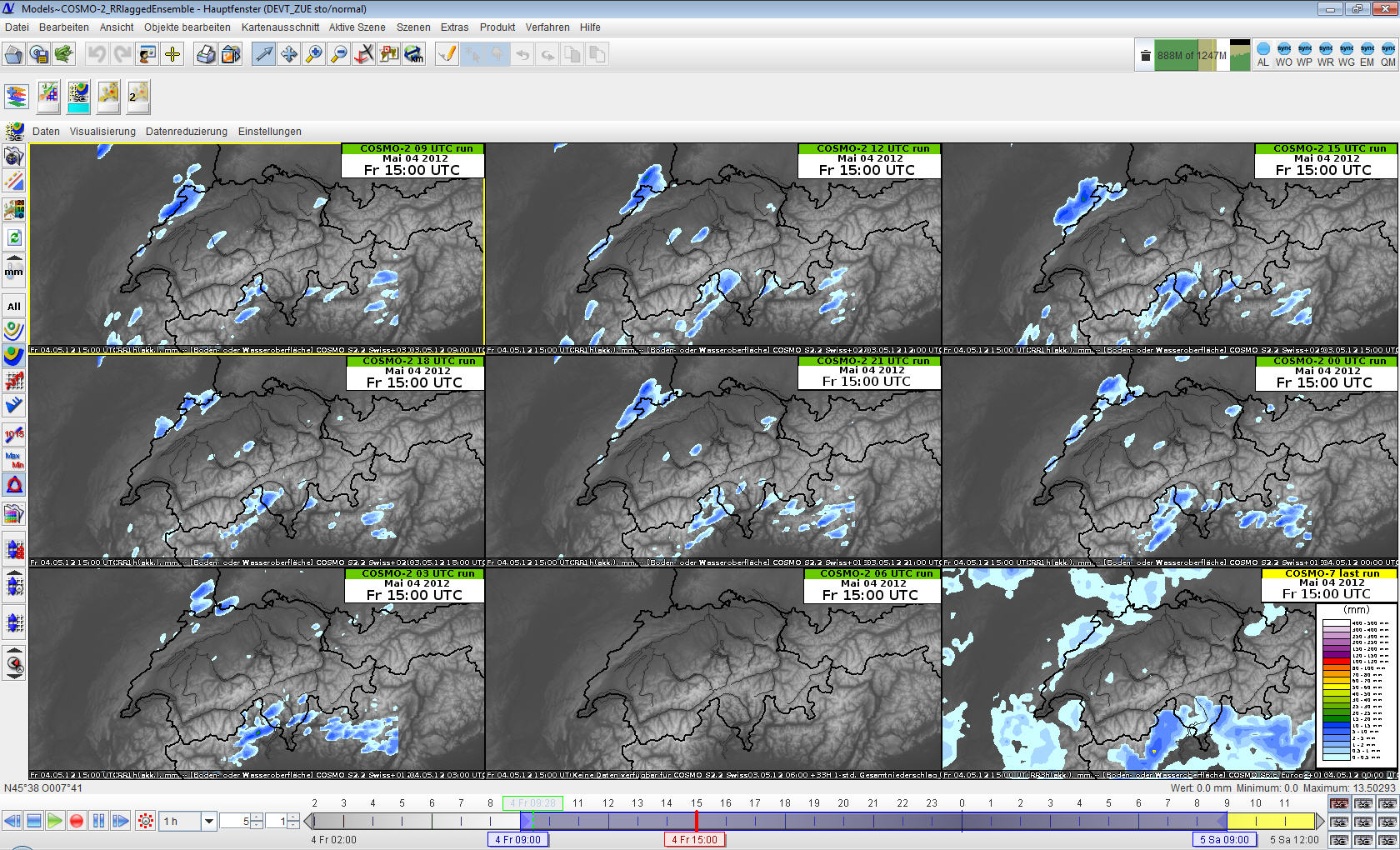Click the red 4 Fr 15:00 timeline marker
This screenshot has width=1400, height=850.
[694, 839]
